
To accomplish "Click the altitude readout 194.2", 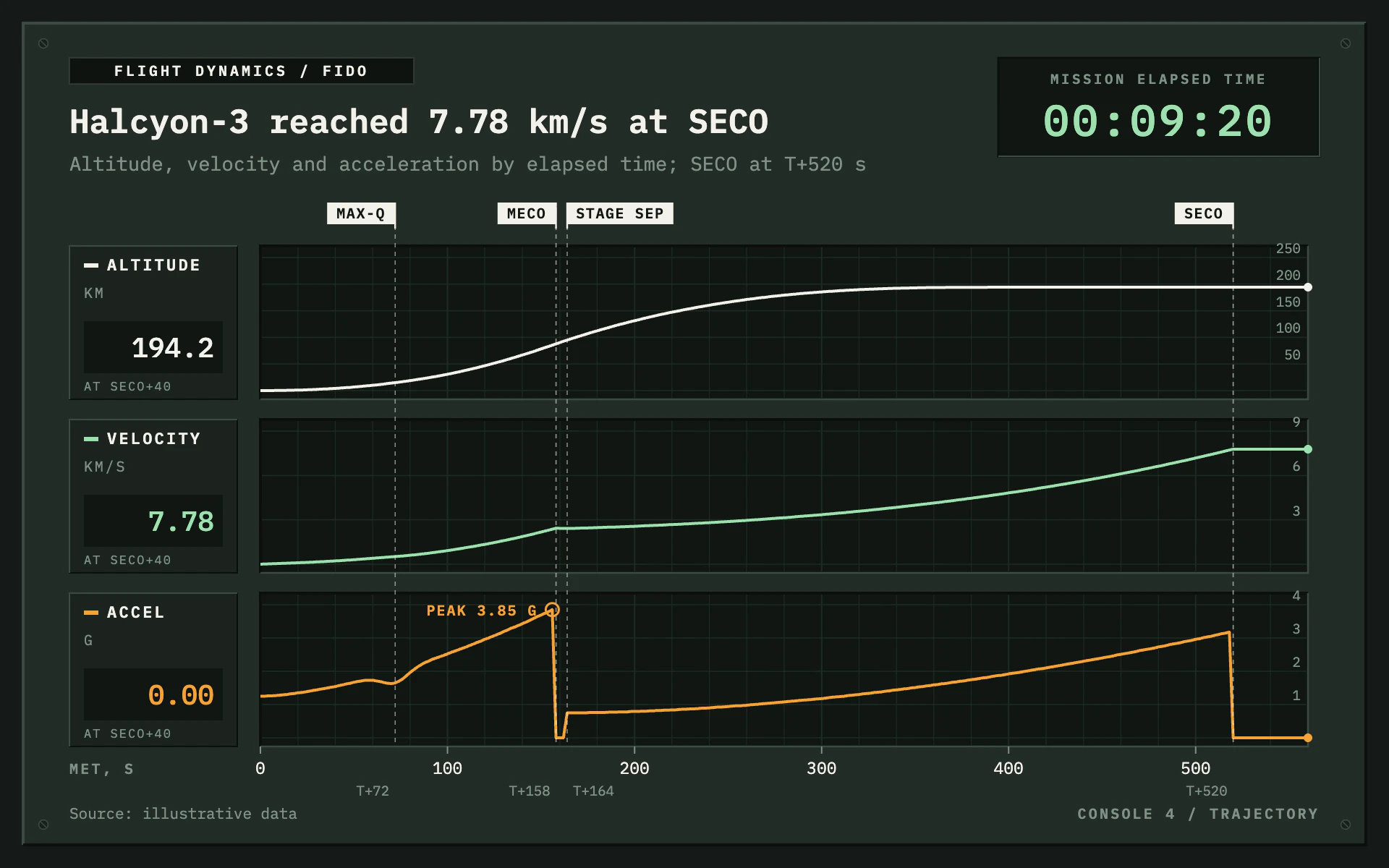I will point(172,348).
